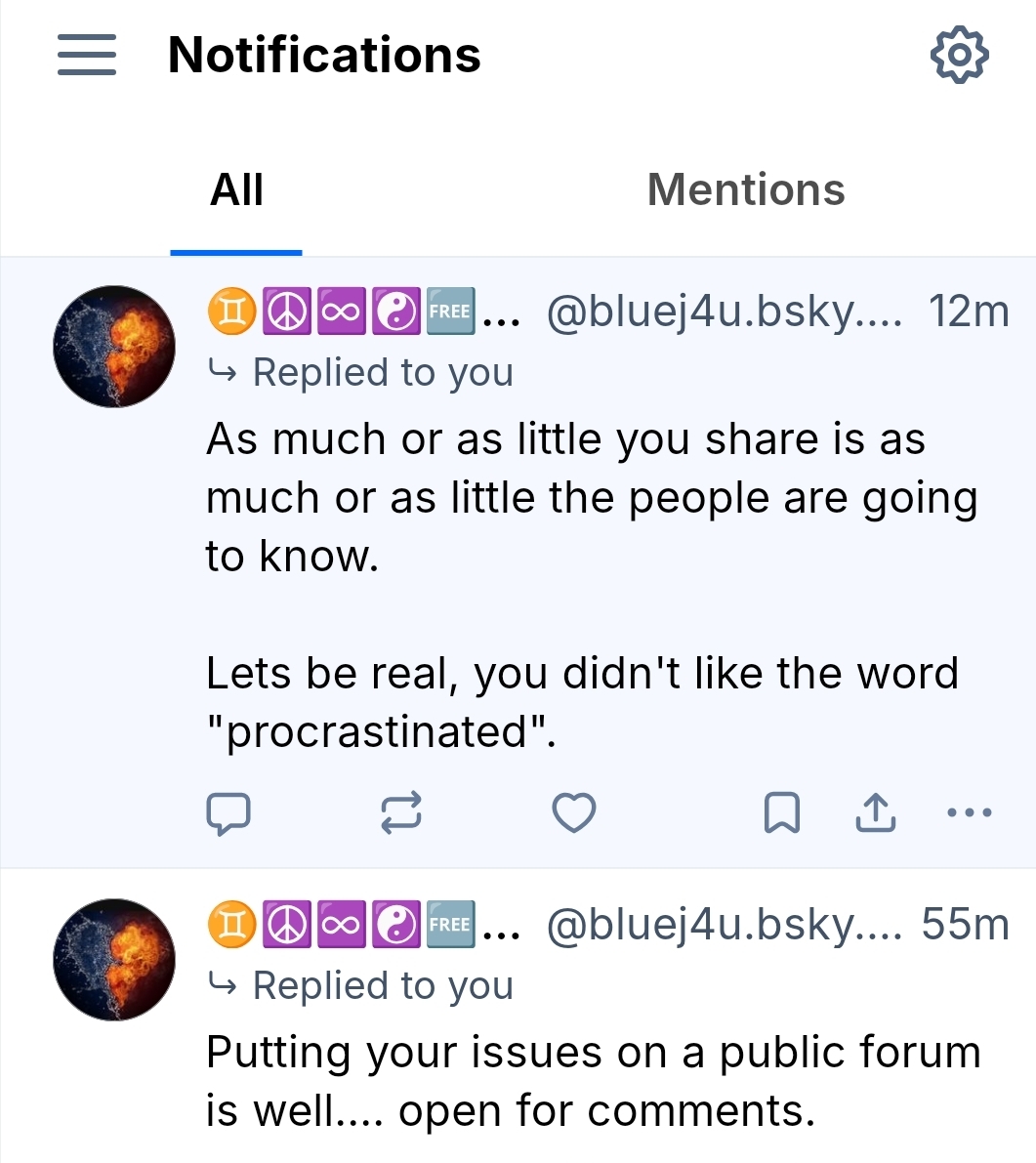
Task: Click emoji display name on second notification
Action: tap(361, 926)
